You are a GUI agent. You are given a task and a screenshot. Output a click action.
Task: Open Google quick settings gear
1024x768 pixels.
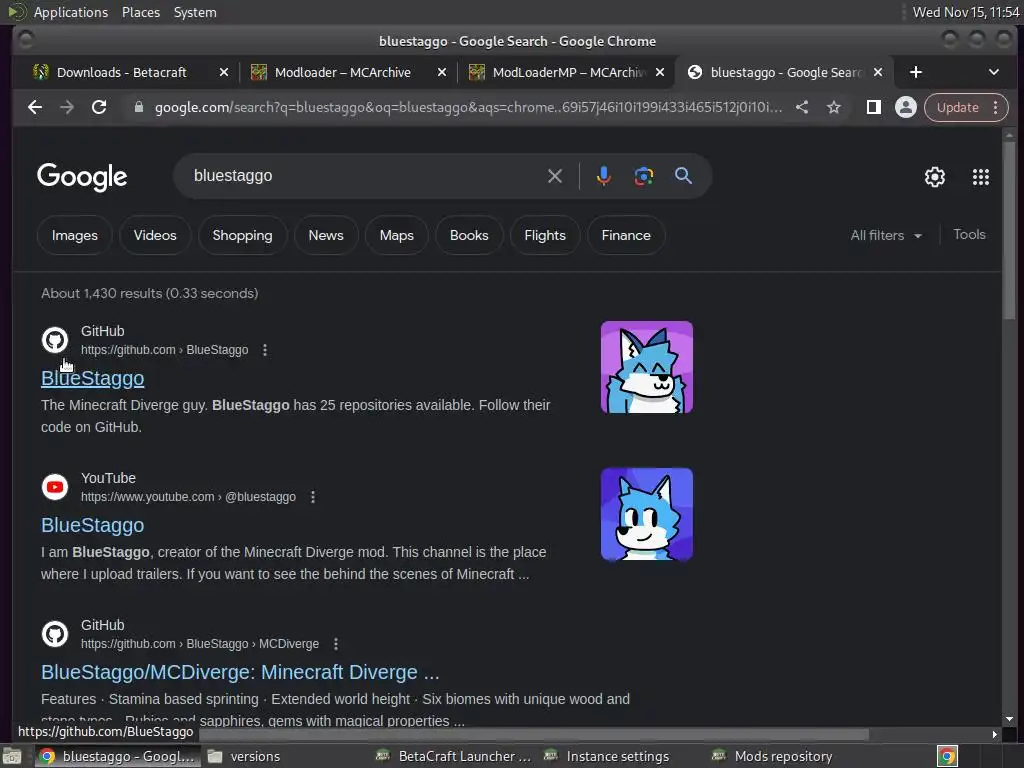tap(935, 176)
